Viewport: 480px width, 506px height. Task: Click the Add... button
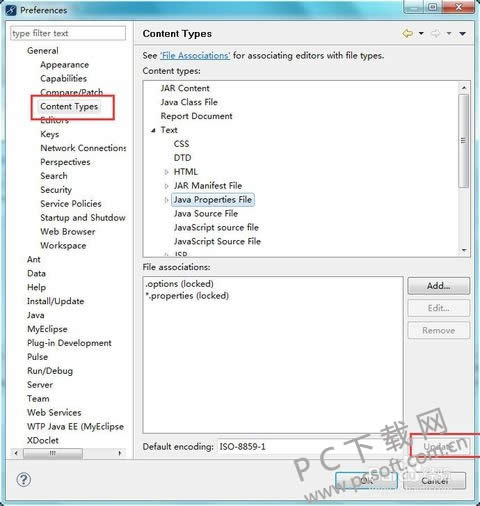point(439,286)
